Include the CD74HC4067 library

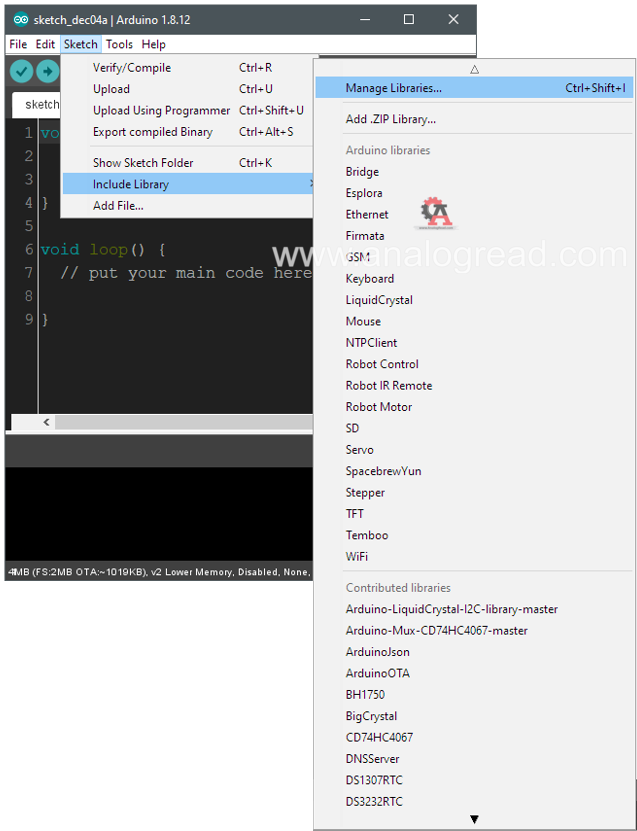click(x=474, y=737)
